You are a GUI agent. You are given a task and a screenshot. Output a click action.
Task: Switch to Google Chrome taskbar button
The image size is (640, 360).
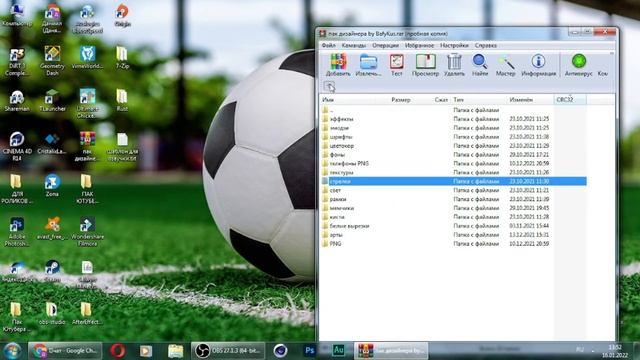point(64,351)
